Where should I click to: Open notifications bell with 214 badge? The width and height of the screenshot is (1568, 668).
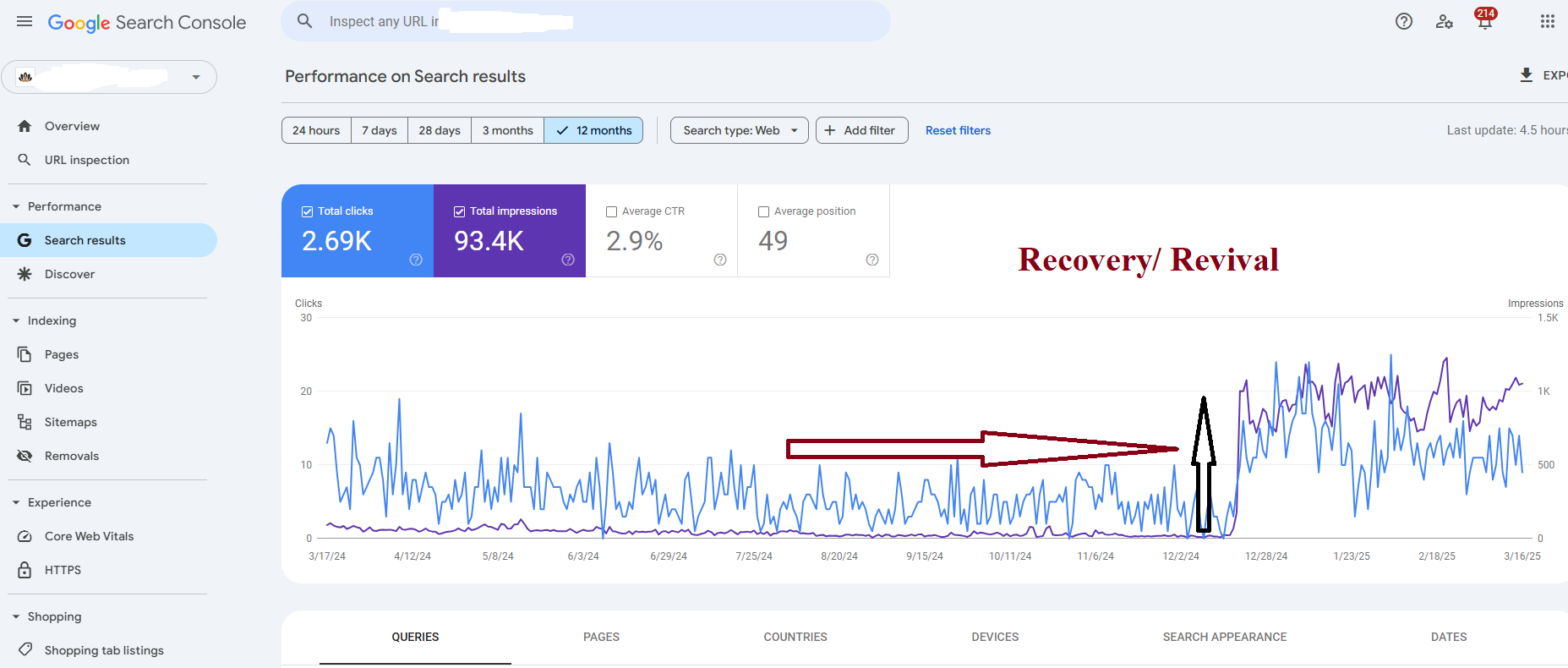tap(1484, 22)
